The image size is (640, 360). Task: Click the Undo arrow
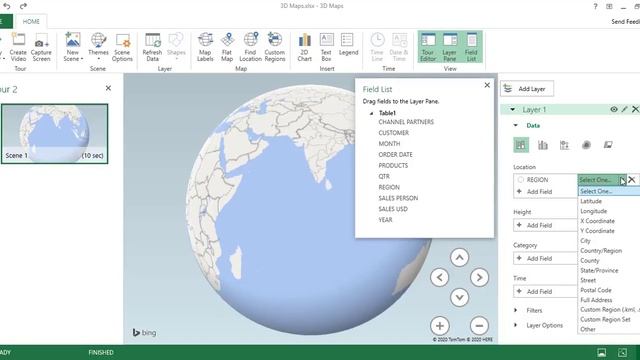coord(7,6)
